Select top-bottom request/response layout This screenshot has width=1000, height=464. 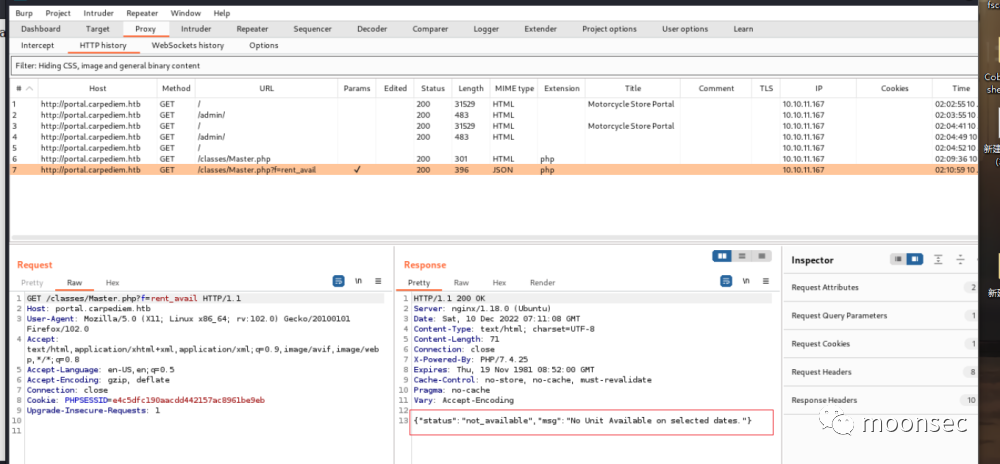(742, 256)
